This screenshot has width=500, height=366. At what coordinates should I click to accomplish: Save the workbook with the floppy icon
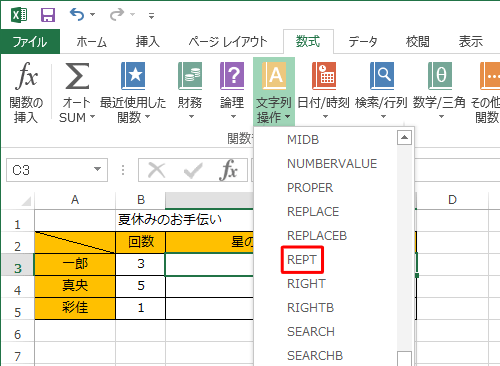pos(48,15)
